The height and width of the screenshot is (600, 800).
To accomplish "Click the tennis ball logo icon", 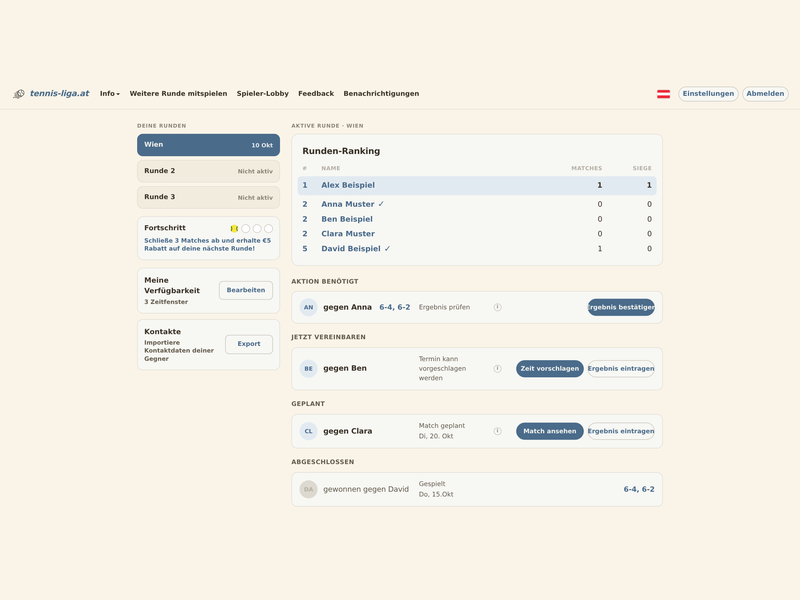I will click(19, 94).
